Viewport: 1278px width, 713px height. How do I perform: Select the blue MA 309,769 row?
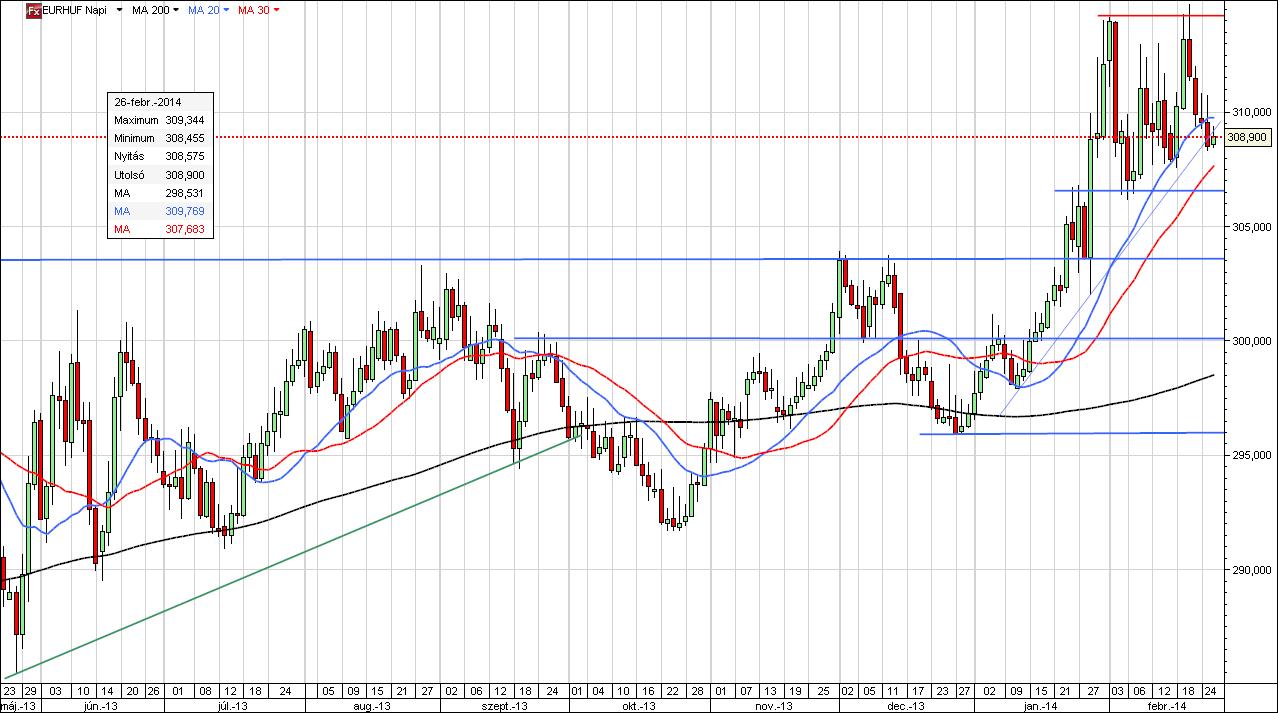160,212
